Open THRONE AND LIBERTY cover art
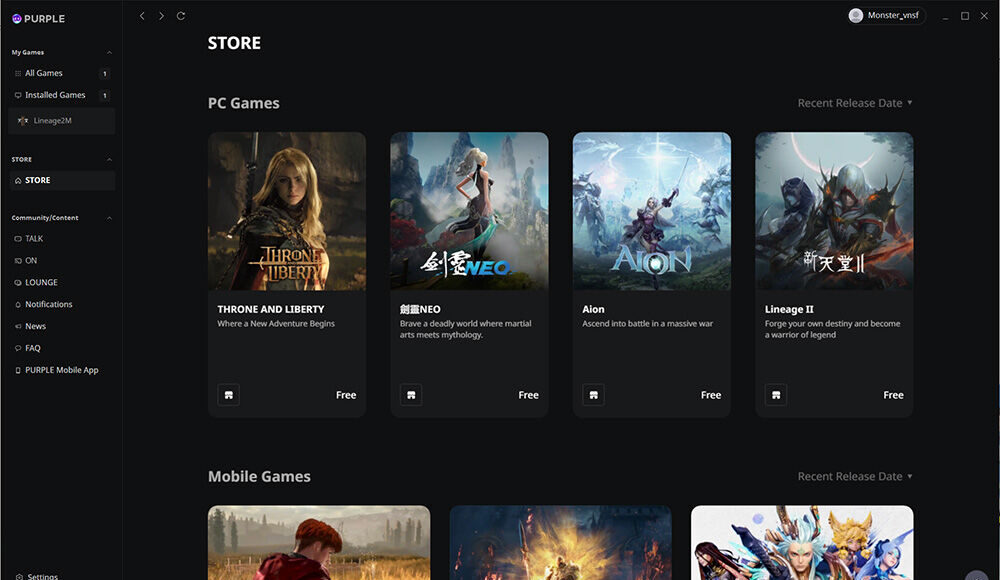Image resolution: width=1000 pixels, height=580 pixels. (287, 211)
